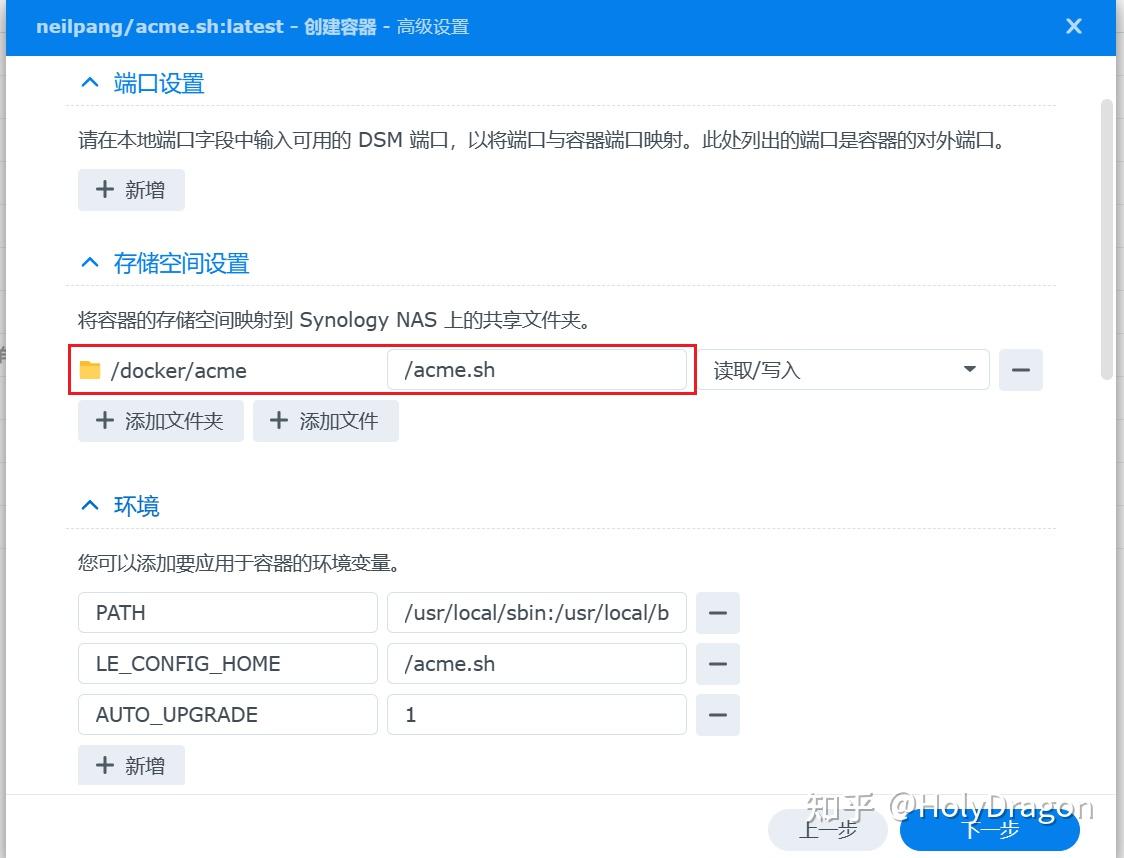
Task: Click the plus icon on 新增 port button
Action: 106,189
